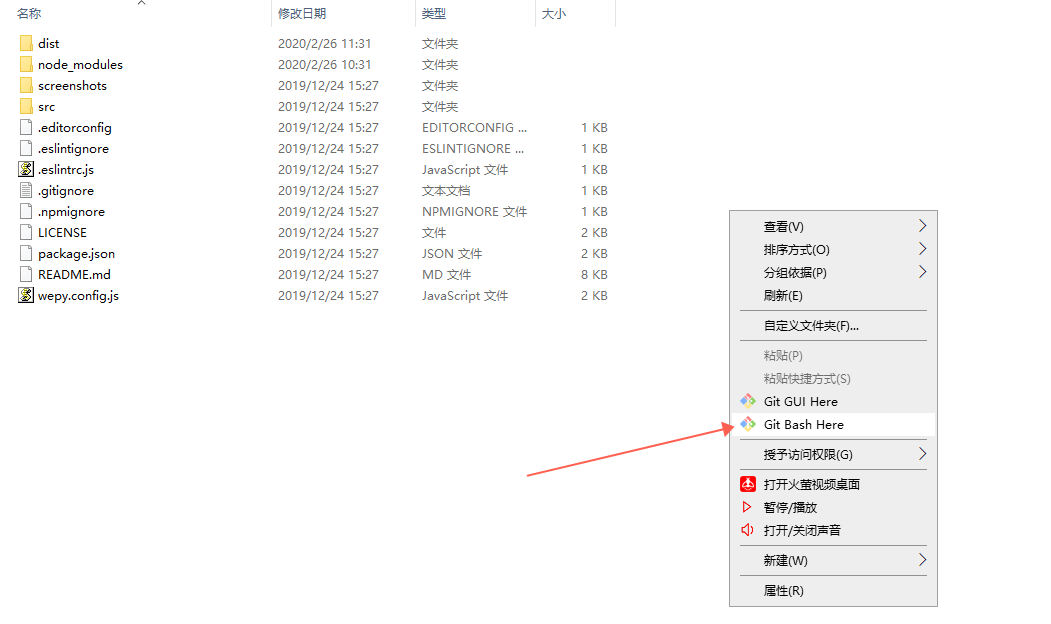Screen dimensions: 1051x624
Task: Sort files by the 名称 column header
Action: [x=25, y=14]
